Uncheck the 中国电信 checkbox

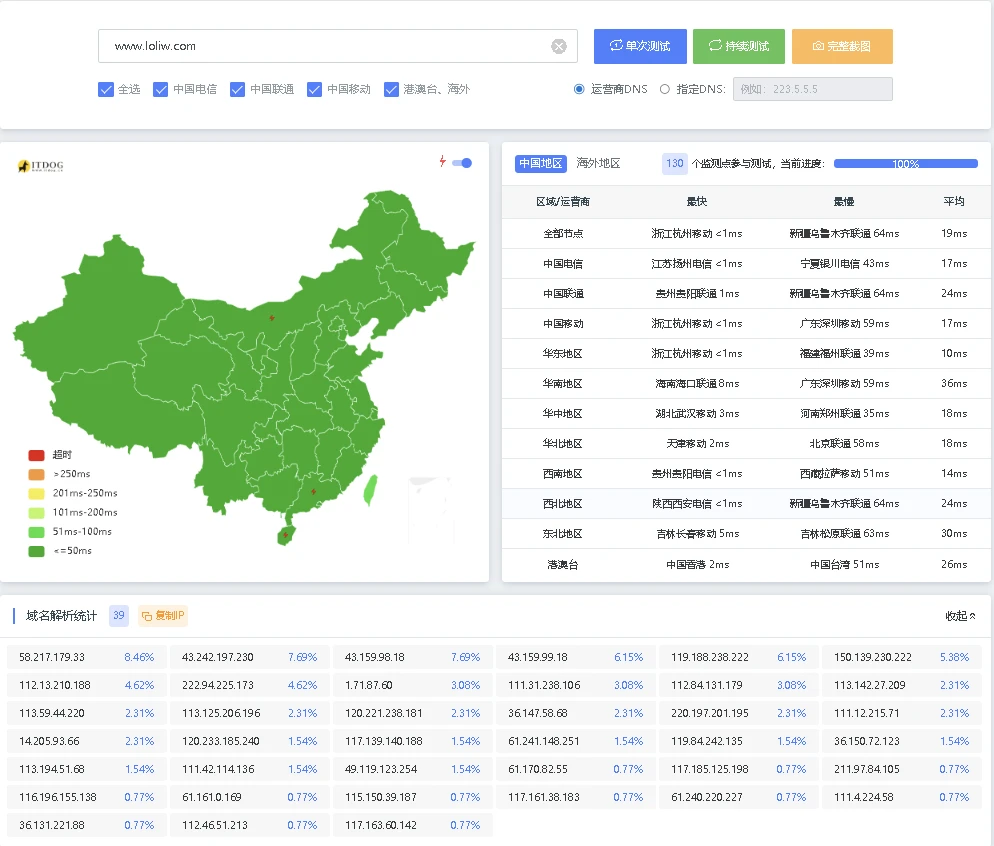click(160, 89)
